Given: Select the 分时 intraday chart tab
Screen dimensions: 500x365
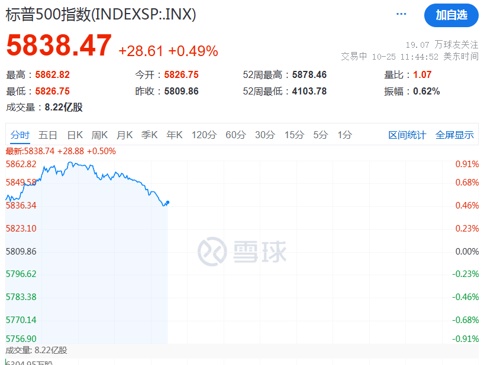Looking at the screenshot, I should (x=20, y=135).
